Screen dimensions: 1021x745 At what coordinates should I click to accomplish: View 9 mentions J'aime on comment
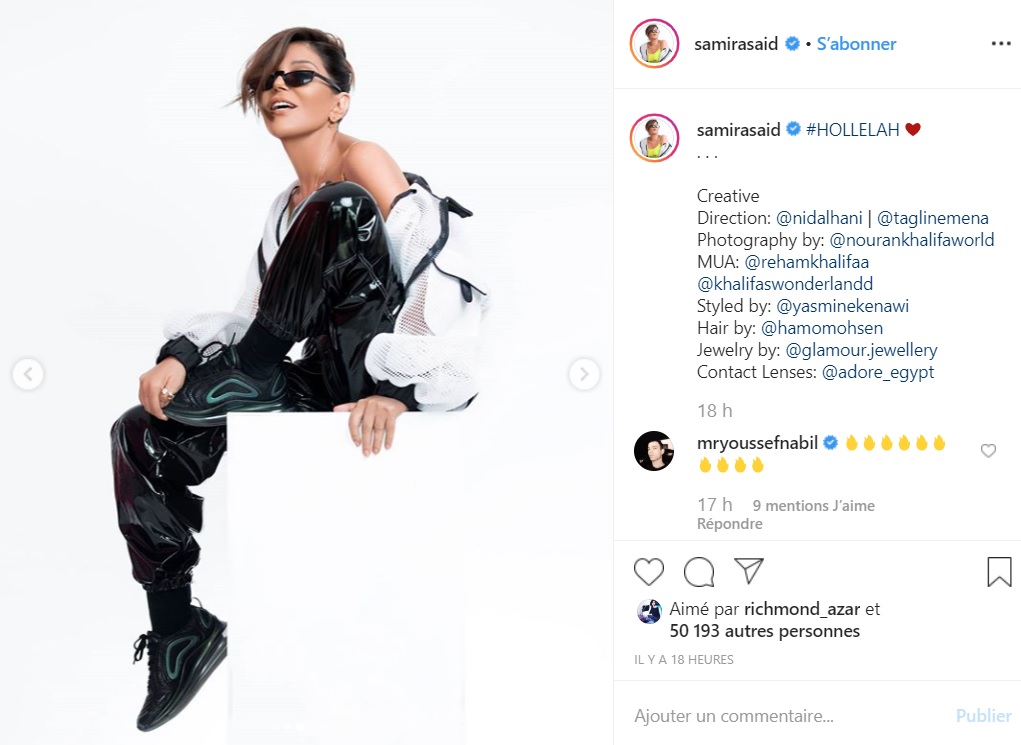813,505
